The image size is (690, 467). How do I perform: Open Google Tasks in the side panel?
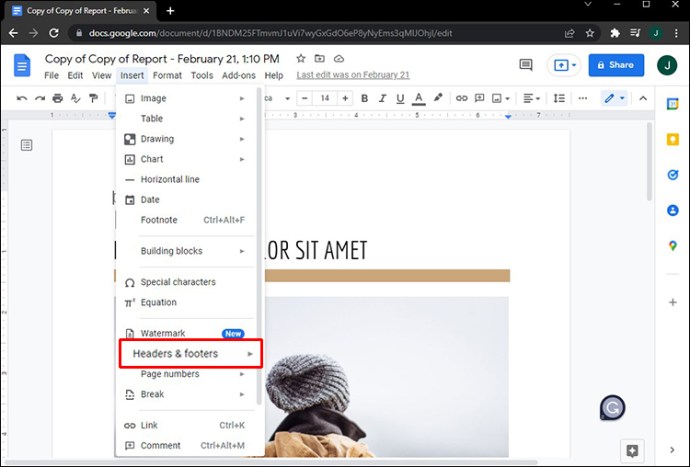point(672,175)
